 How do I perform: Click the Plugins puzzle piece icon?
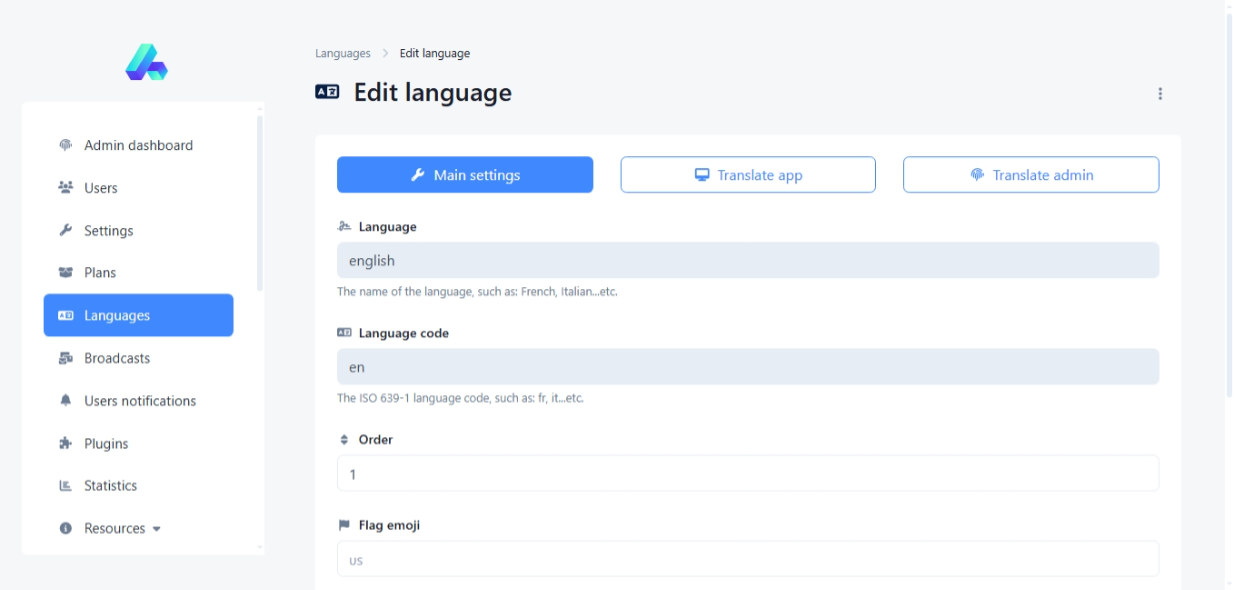point(66,444)
